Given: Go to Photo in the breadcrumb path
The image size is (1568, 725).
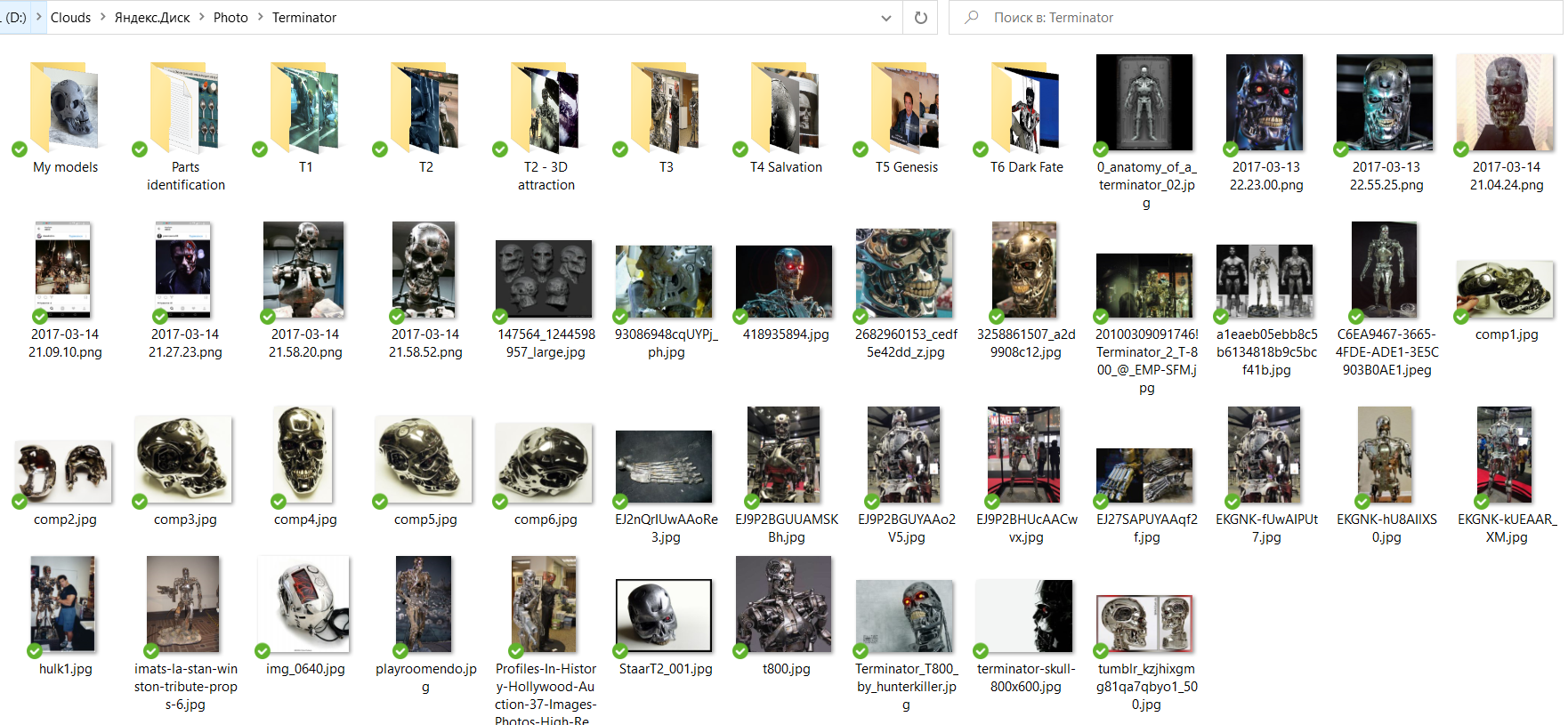Looking at the screenshot, I should [230, 18].
